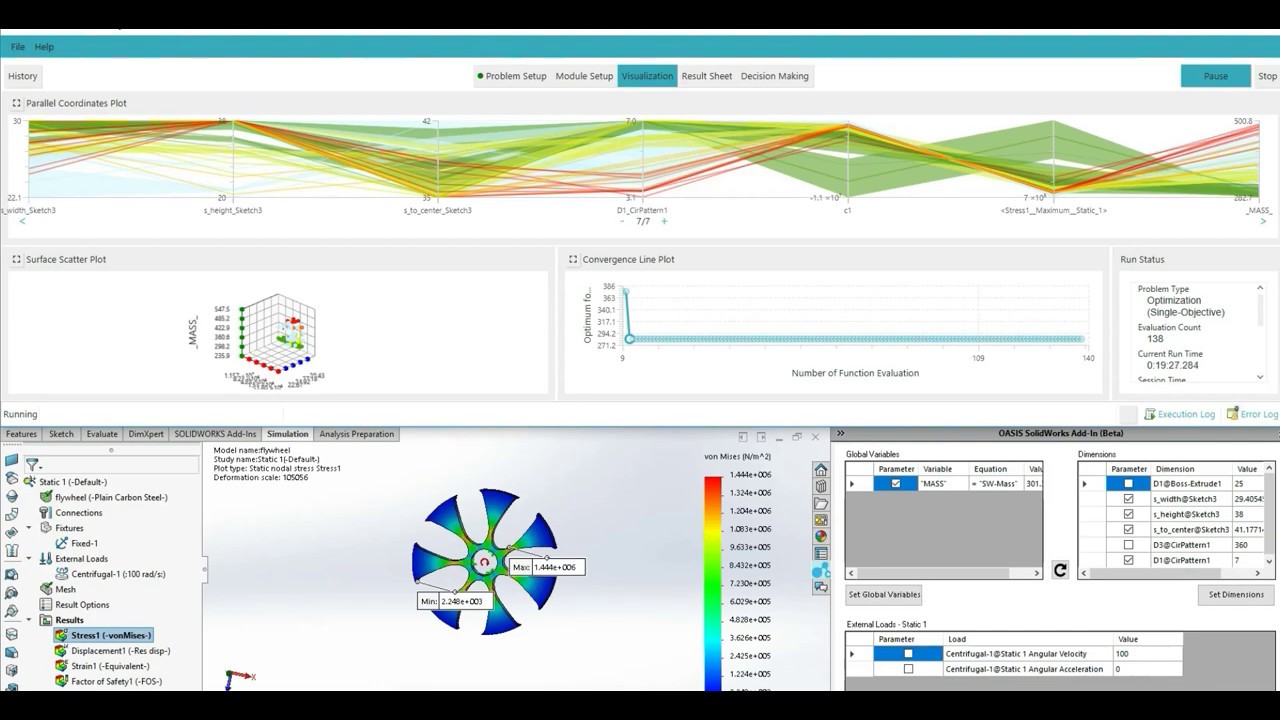Screen dimensions: 1280x720
Task: Check the Angular Acceleration load parameter
Action: point(908,669)
